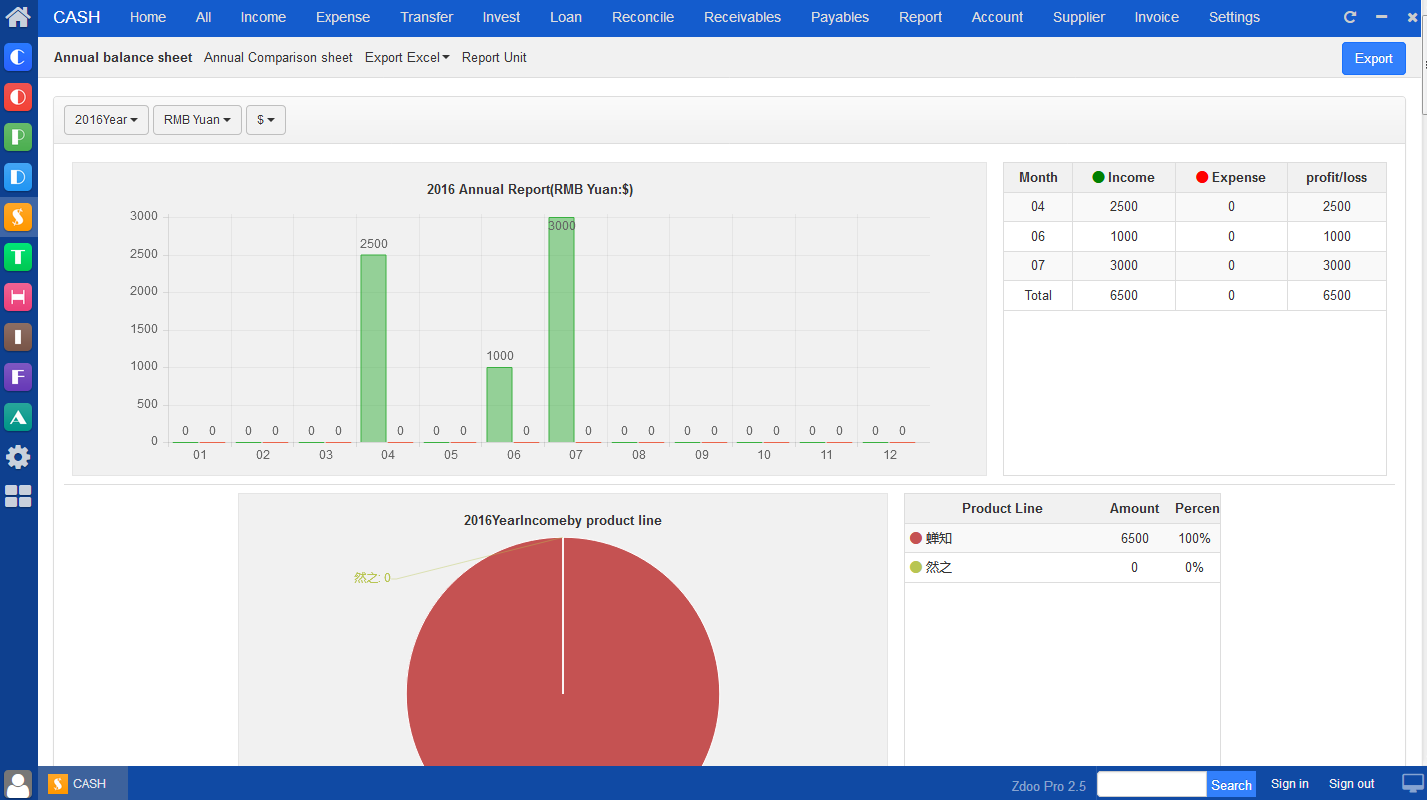Screen dimensions: 1427x800
Task: Open the Home menu
Action: 148,17
